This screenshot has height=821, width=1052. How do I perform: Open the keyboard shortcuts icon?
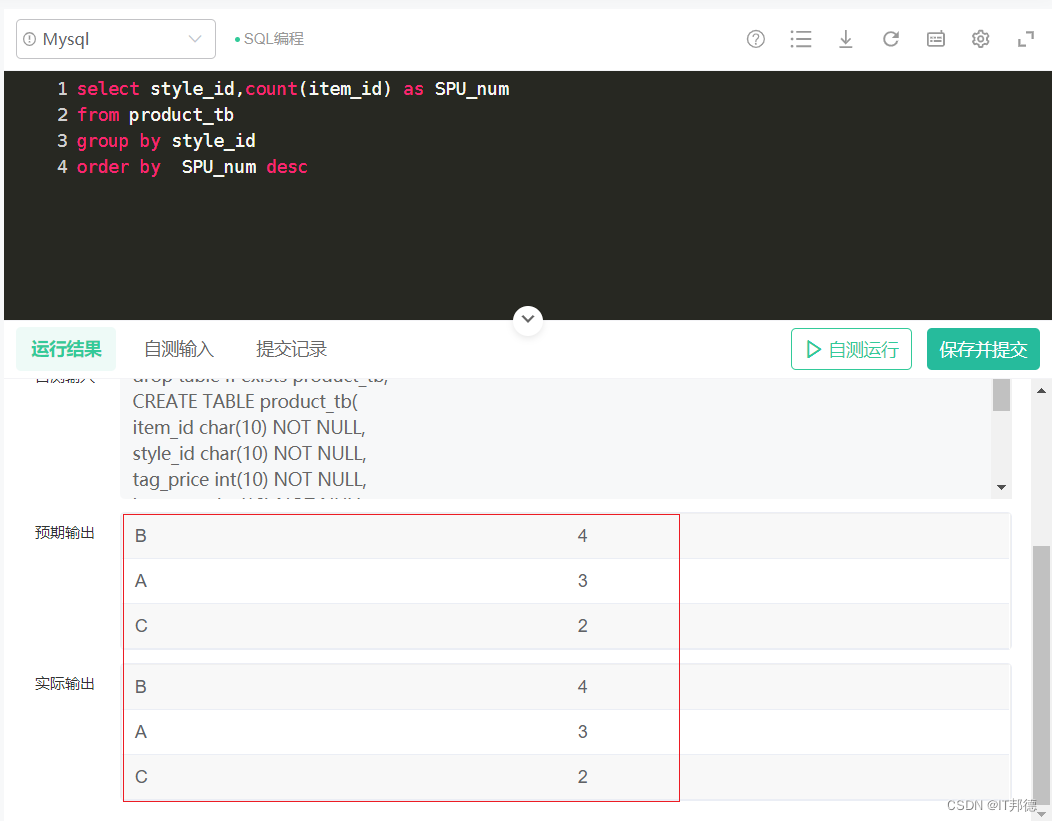935,39
